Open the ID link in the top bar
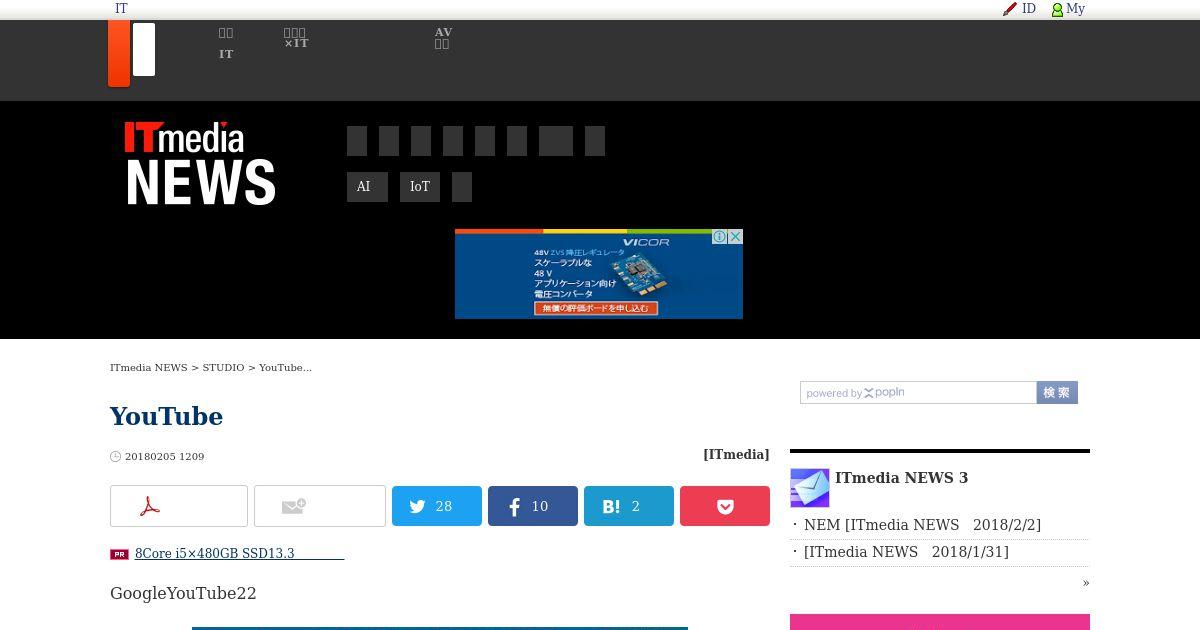This screenshot has height=630, width=1200. [1029, 9]
